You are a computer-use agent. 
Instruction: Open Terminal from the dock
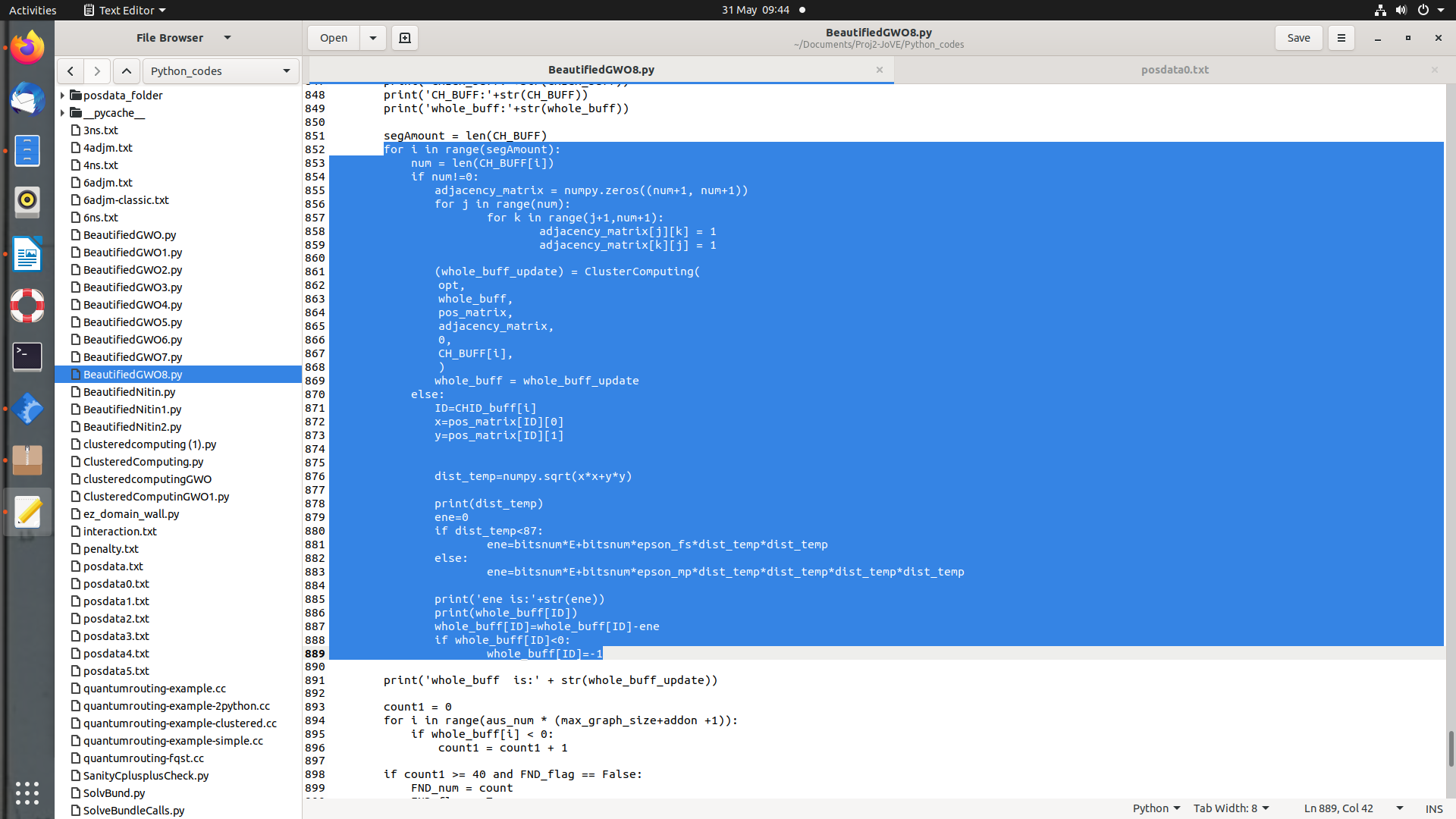click(27, 357)
